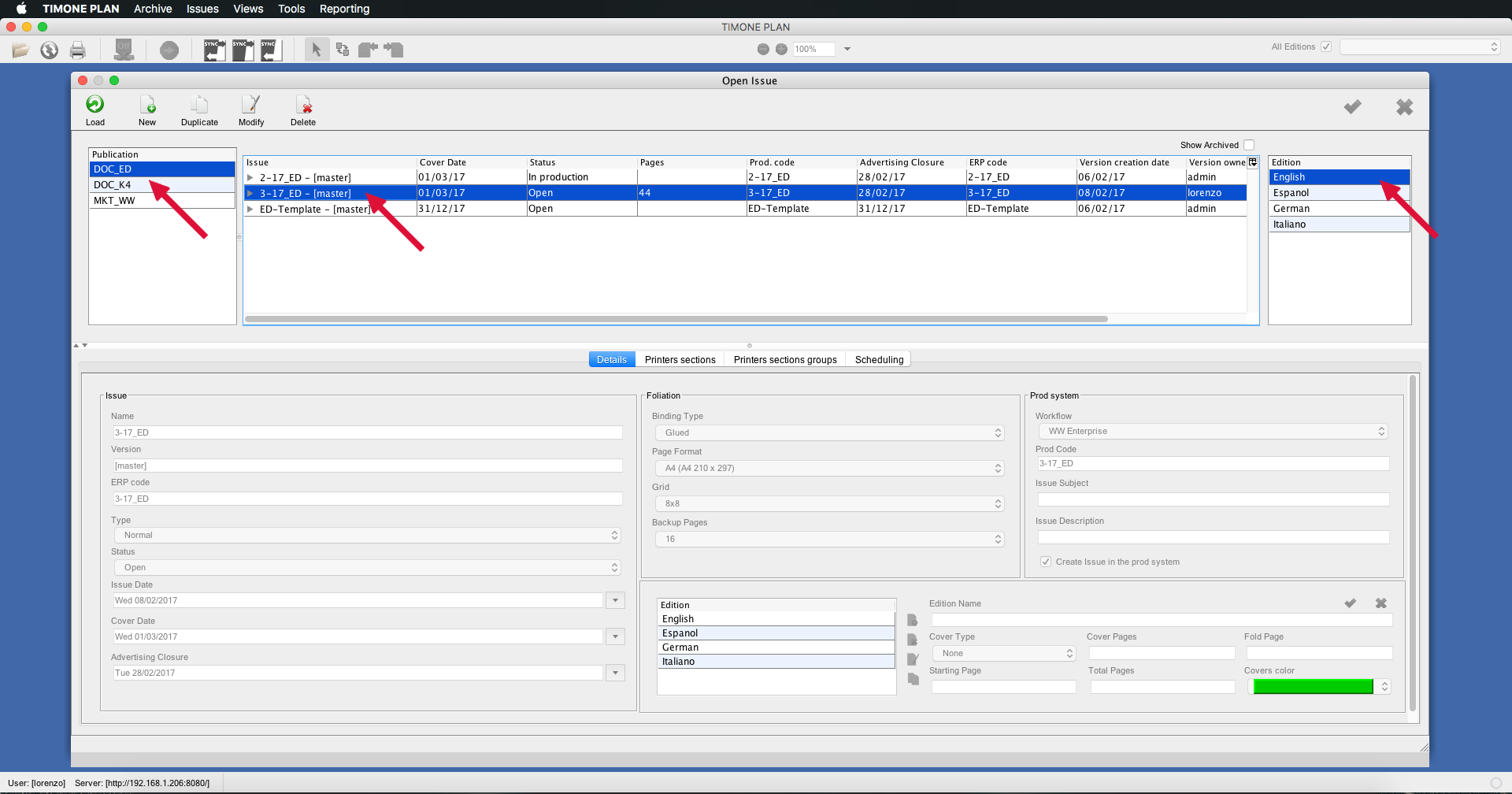Click the Covers color stepper arrows

(x=1384, y=687)
